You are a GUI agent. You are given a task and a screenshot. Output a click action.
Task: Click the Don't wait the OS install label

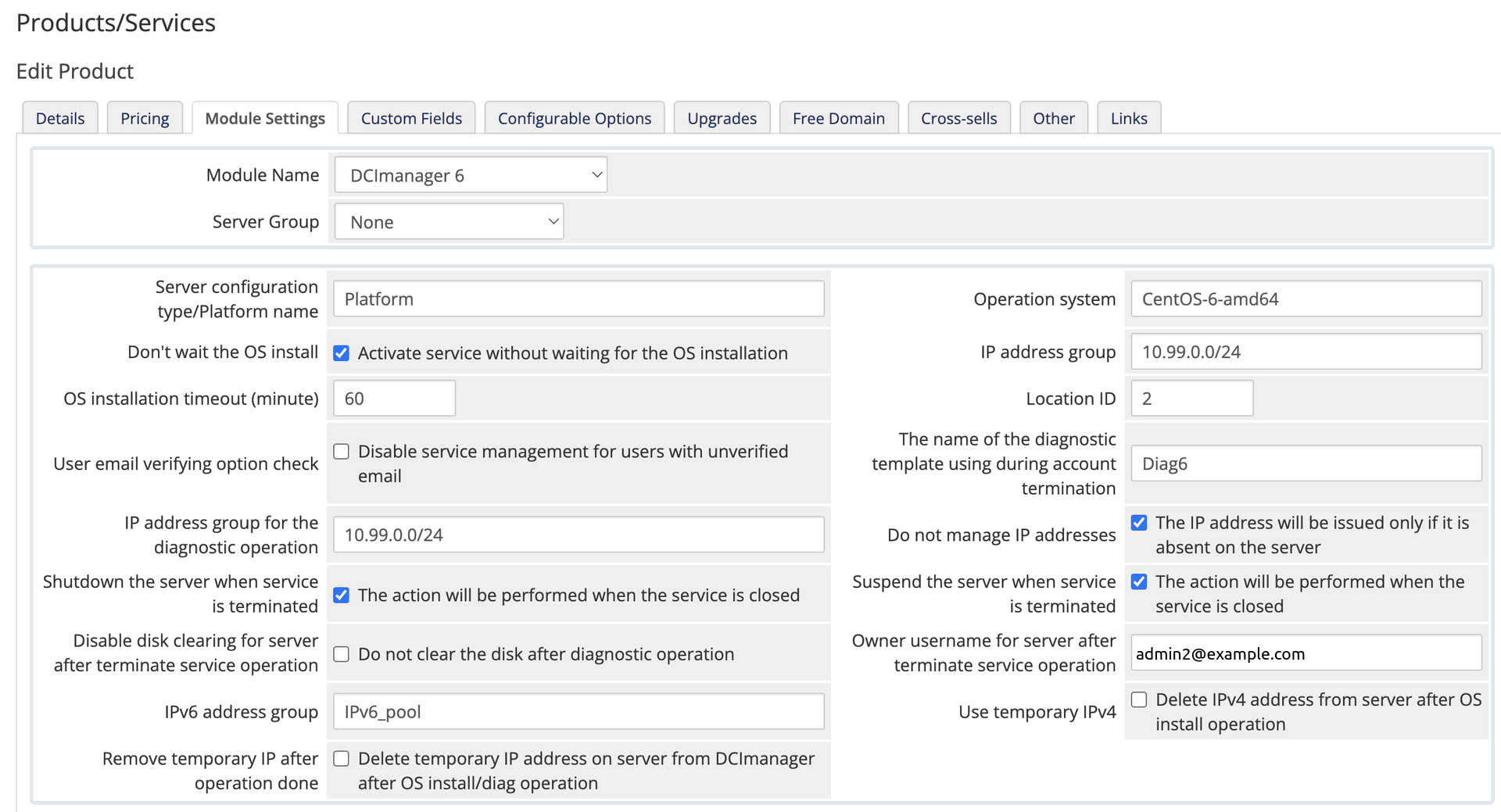click(x=223, y=352)
